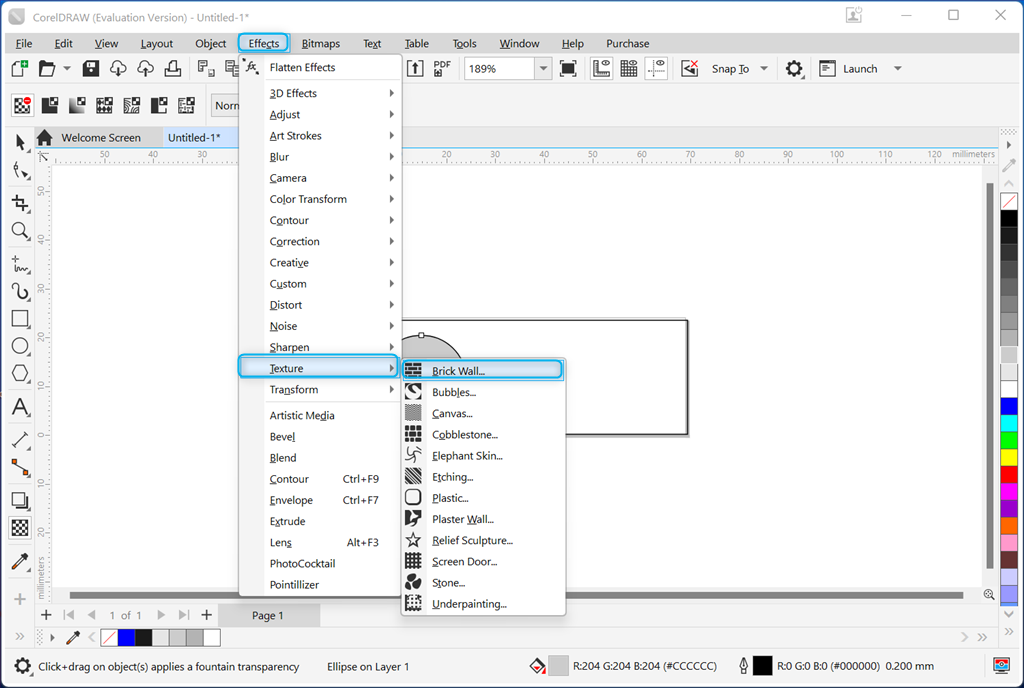The width and height of the screenshot is (1024, 688).
Task: Open the Quick customize plus button
Action: (x=20, y=599)
